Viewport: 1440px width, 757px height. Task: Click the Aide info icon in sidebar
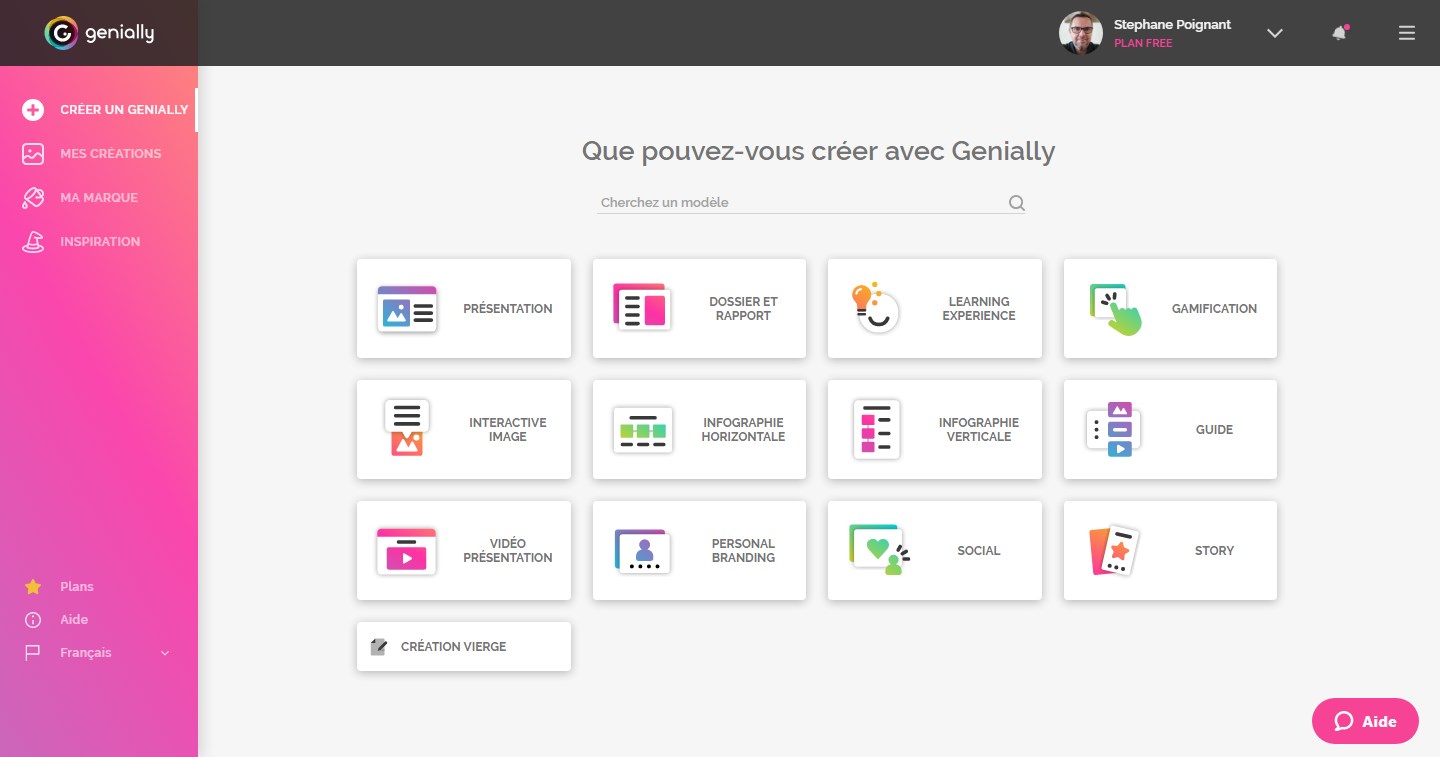point(33,620)
